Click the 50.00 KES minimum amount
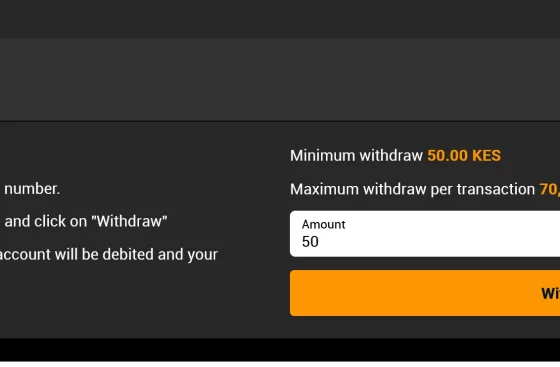The height and width of the screenshot is (367, 560). pos(464,156)
